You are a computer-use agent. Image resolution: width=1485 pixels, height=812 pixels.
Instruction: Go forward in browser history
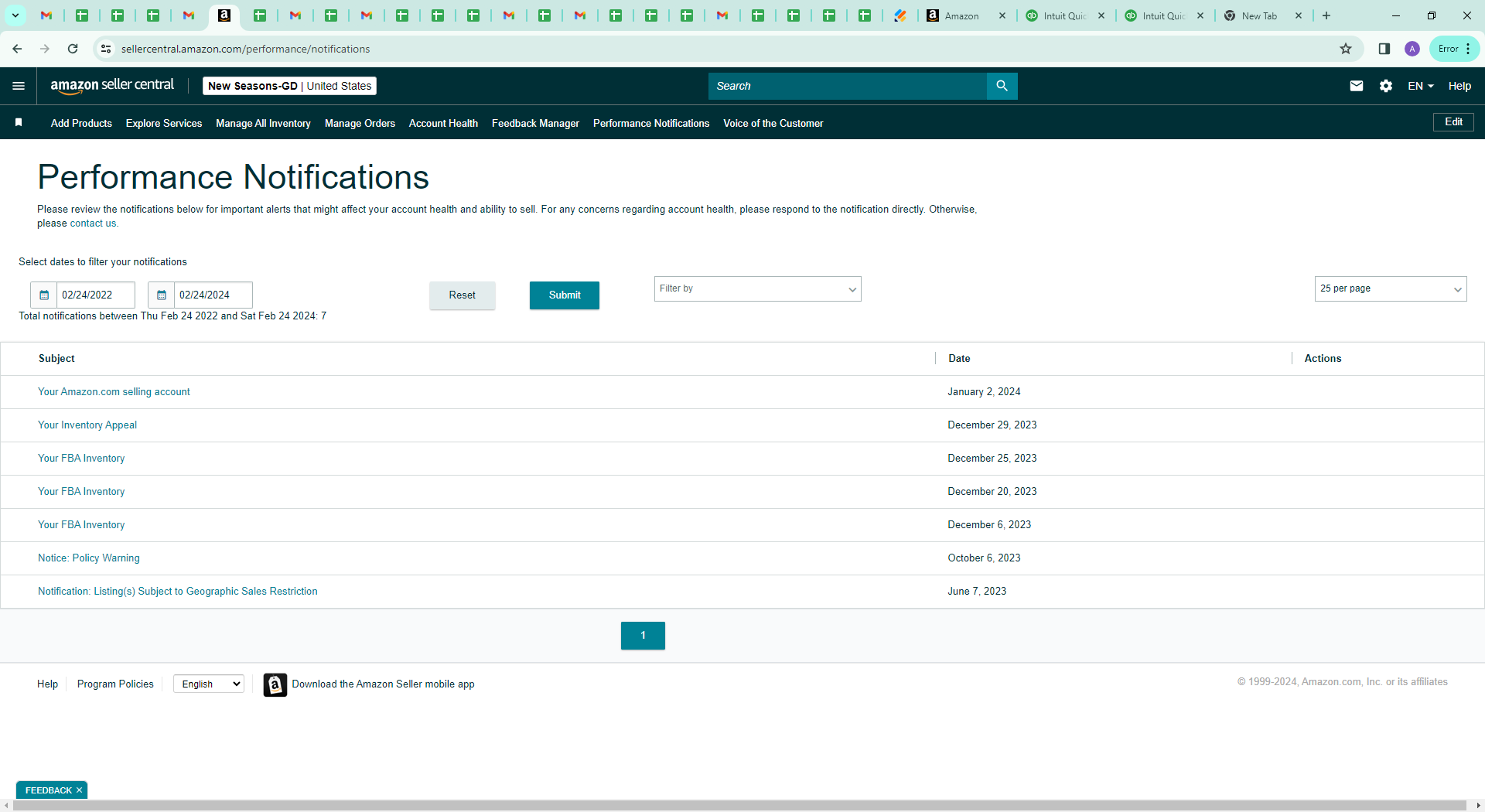click(45, 49)
